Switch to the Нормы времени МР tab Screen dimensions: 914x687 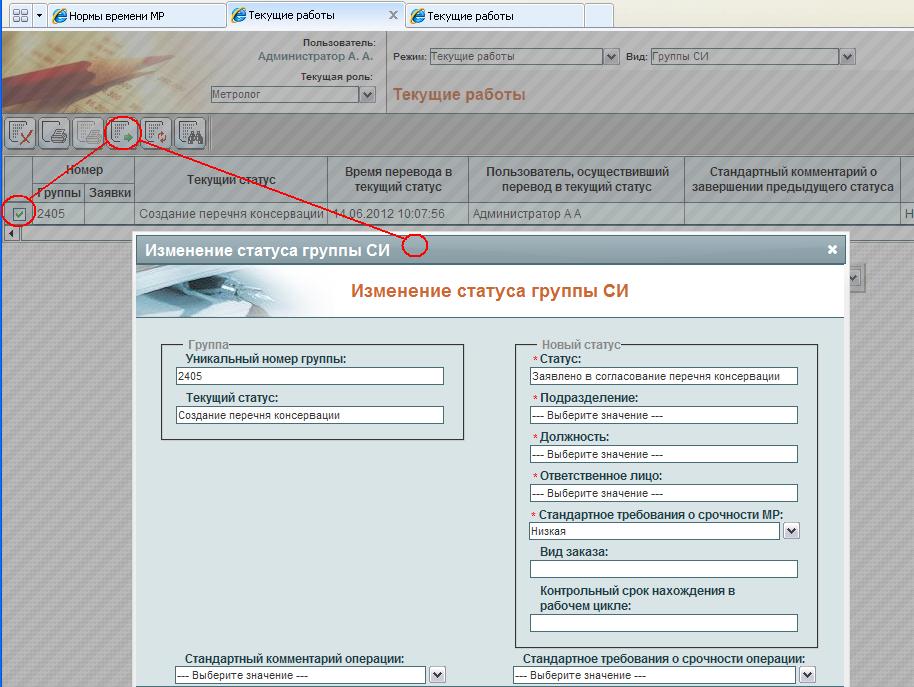point(135,16)
